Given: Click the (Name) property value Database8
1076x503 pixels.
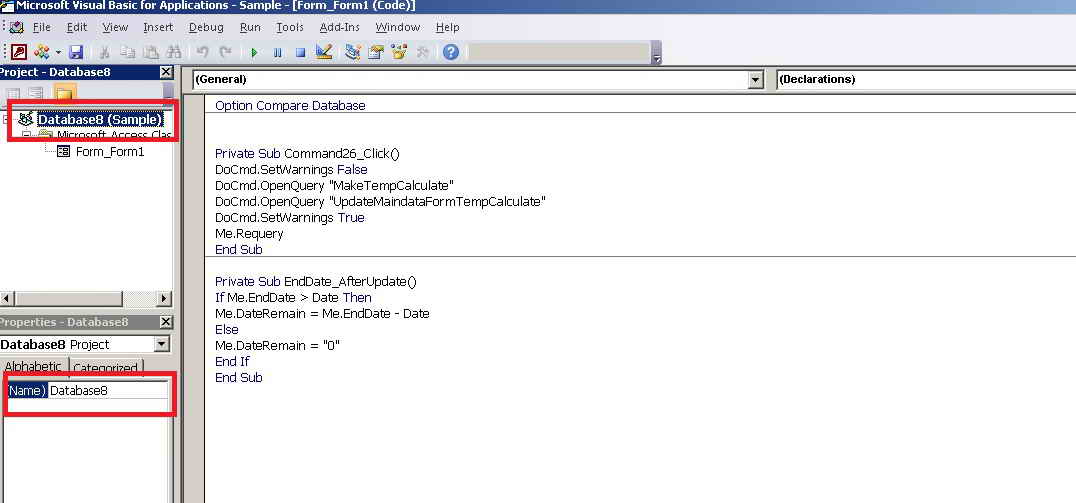Looking at the screenshot, I should pyautogui.click(x=108, y=390).
